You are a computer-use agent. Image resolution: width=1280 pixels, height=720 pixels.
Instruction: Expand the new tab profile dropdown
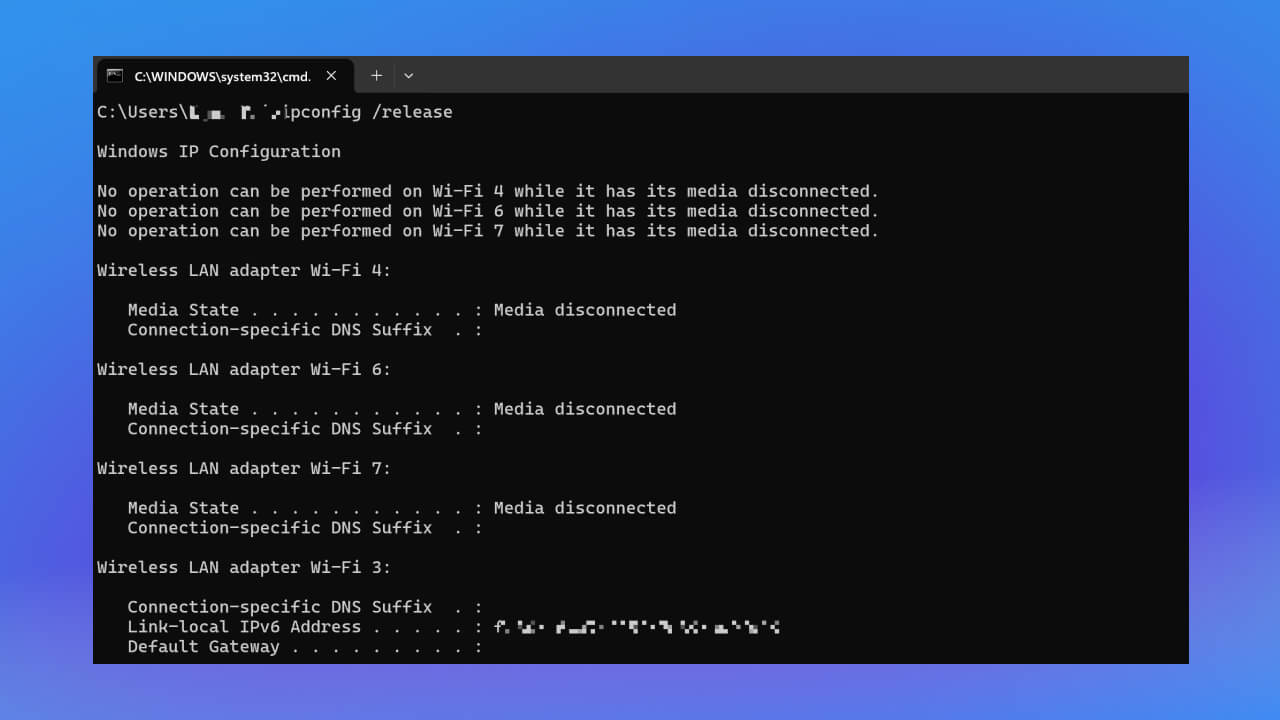(x=408, y=76)
